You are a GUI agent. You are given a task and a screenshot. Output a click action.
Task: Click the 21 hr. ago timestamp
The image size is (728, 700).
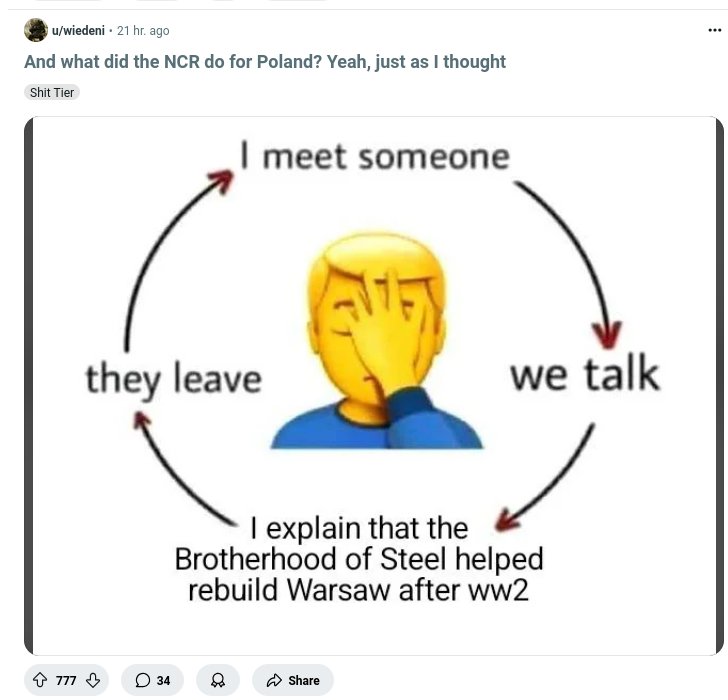[143, 31]
